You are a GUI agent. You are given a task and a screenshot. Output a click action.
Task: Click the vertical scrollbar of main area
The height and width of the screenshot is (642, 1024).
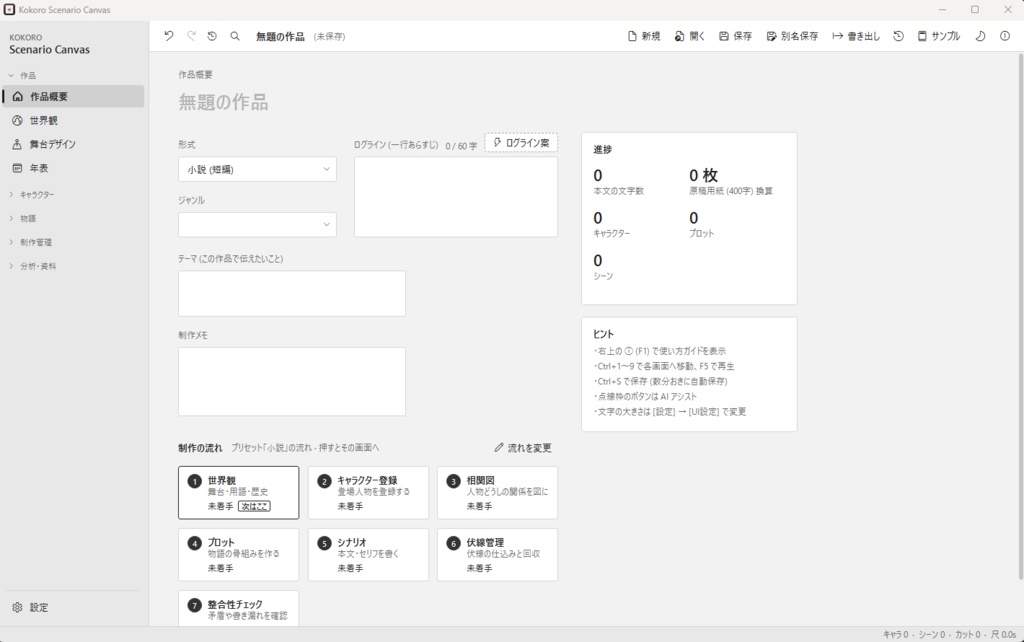pyautogui.click(x=1020, y=317)
